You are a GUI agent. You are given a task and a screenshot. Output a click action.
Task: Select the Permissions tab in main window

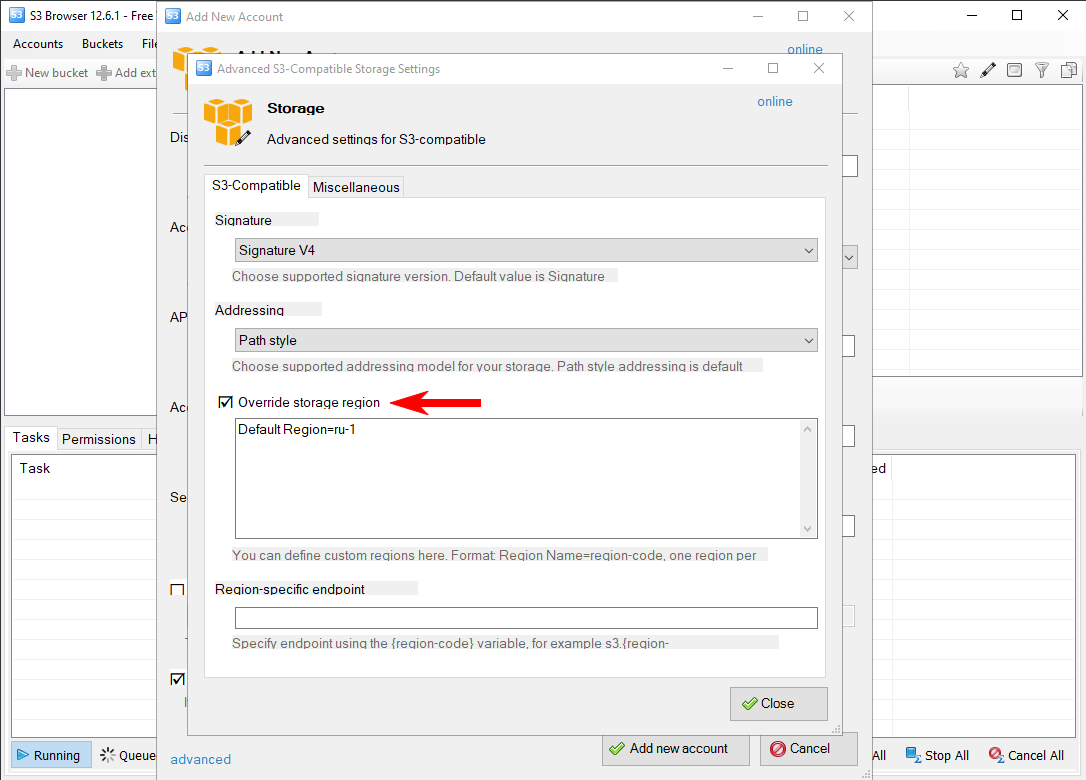(x=99, y=439)
